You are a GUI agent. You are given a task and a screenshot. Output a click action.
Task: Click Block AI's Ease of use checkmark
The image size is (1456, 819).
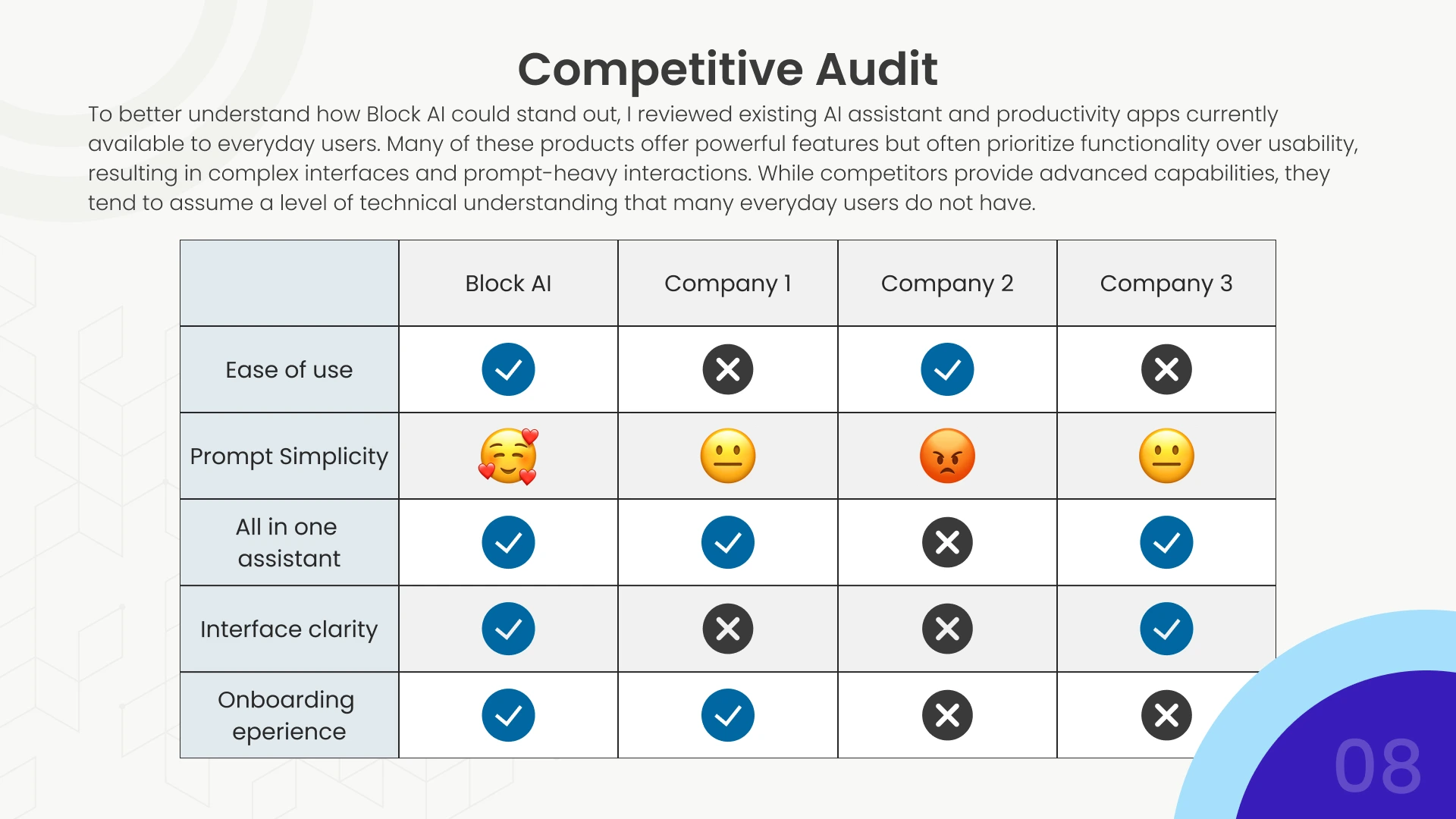click(x=508, y=369)
